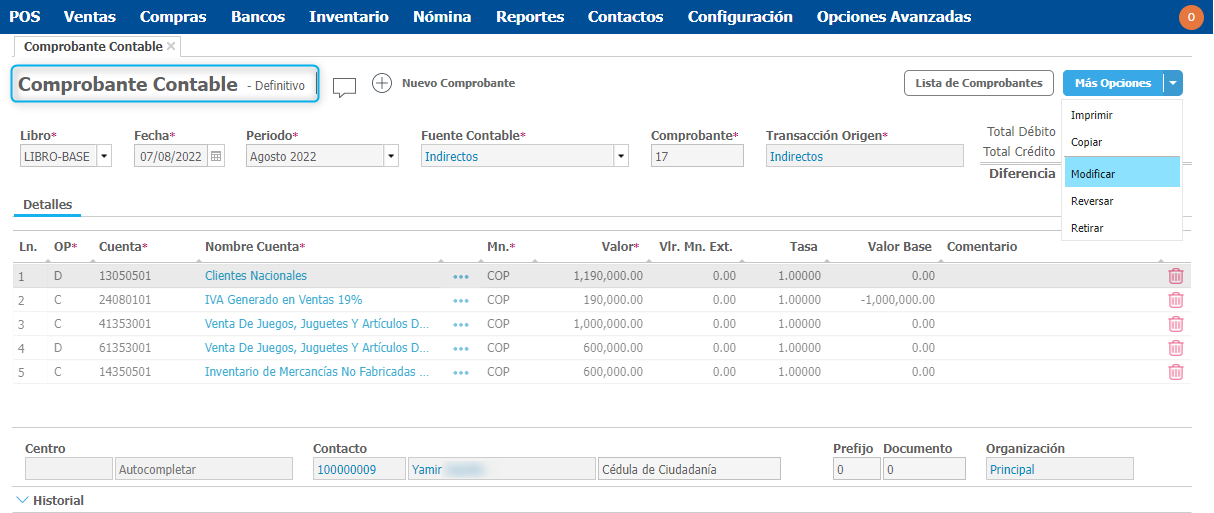The width and height of the screenshot is (1214, 513).
Task: Expand the Libro dropdown
Action: [x=104, y=156]
